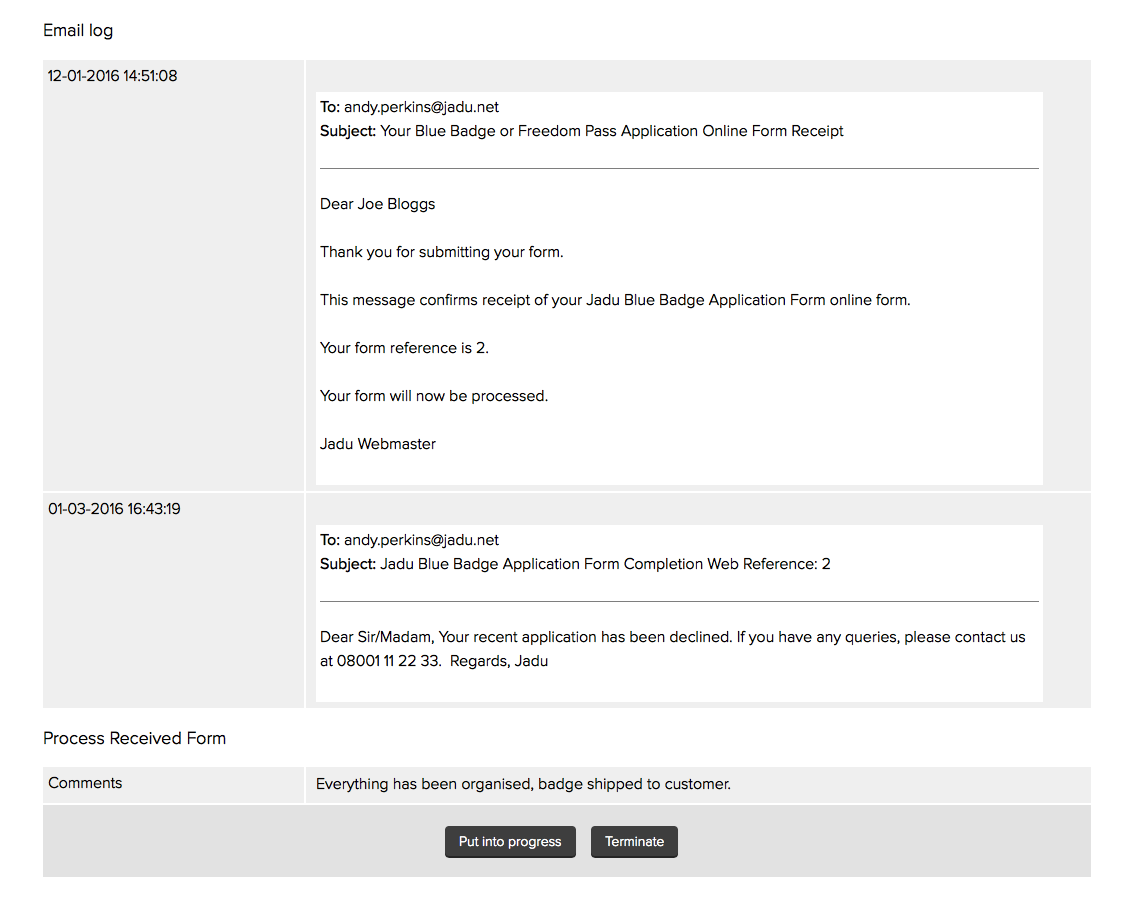Select the 01-03-2016 16:43:19 timestamp

point(114,509)
